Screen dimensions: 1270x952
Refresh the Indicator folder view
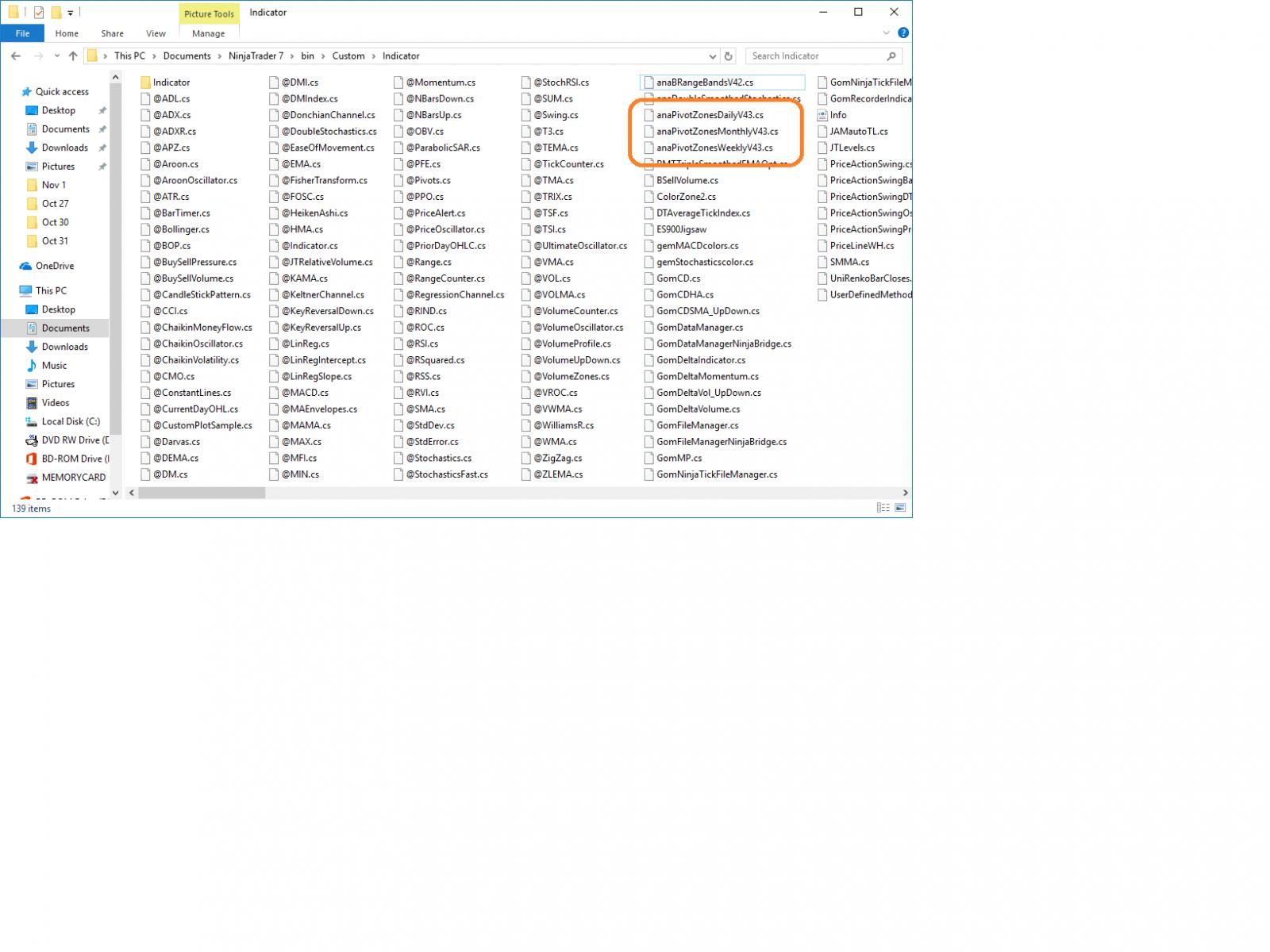click(729, 56)
